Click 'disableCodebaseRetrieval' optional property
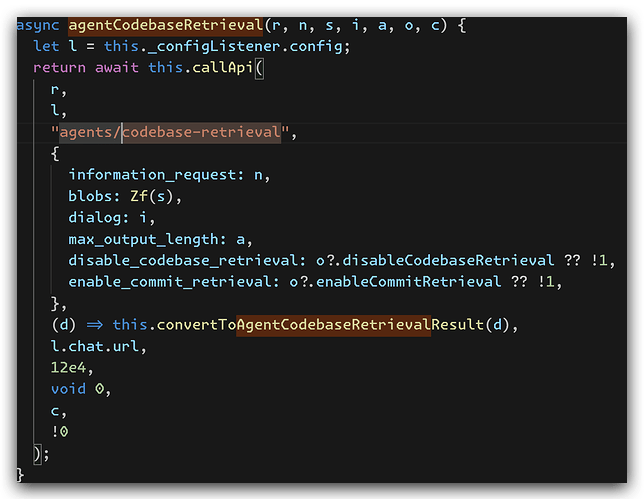Screen dimensions: 644x499 click(448, 261)
